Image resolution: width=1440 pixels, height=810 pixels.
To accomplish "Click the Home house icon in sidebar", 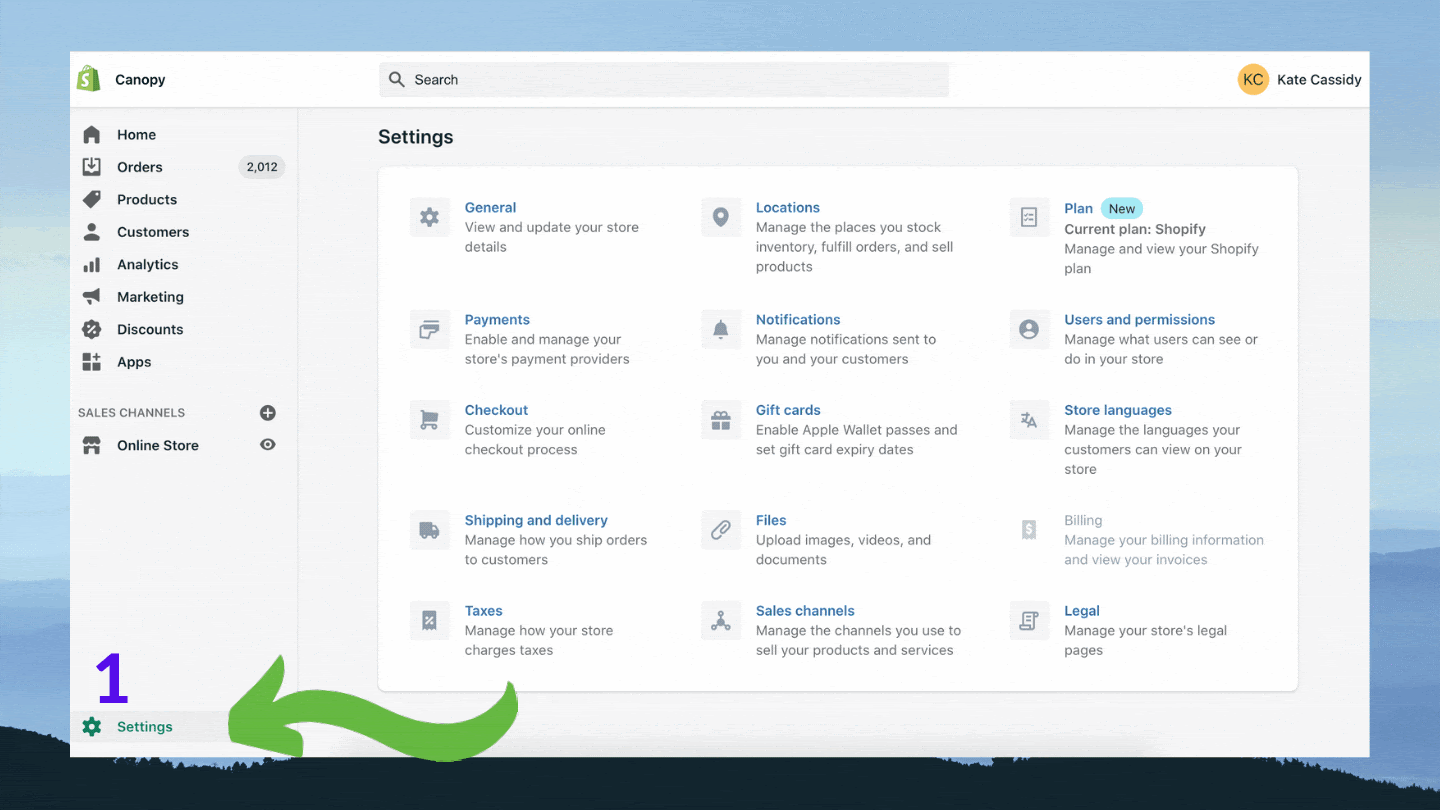I will click(x=92, y=134).
